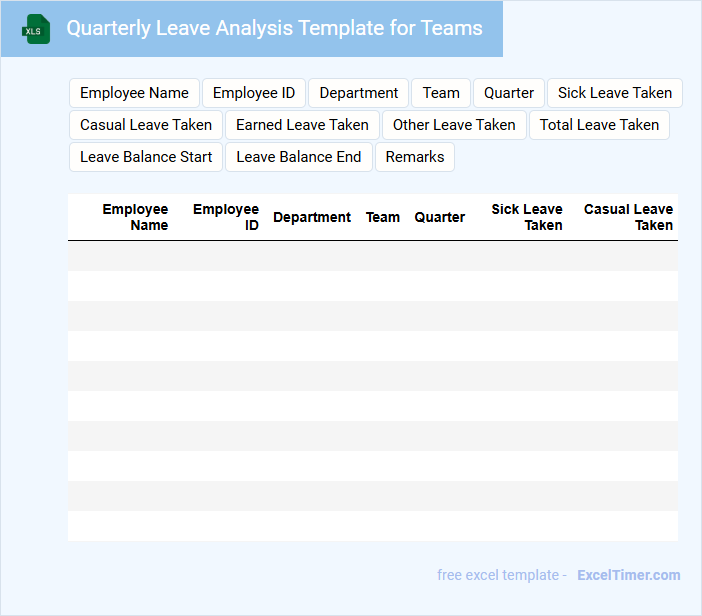Select the Employee Name tag

click(x=134, y=93)
